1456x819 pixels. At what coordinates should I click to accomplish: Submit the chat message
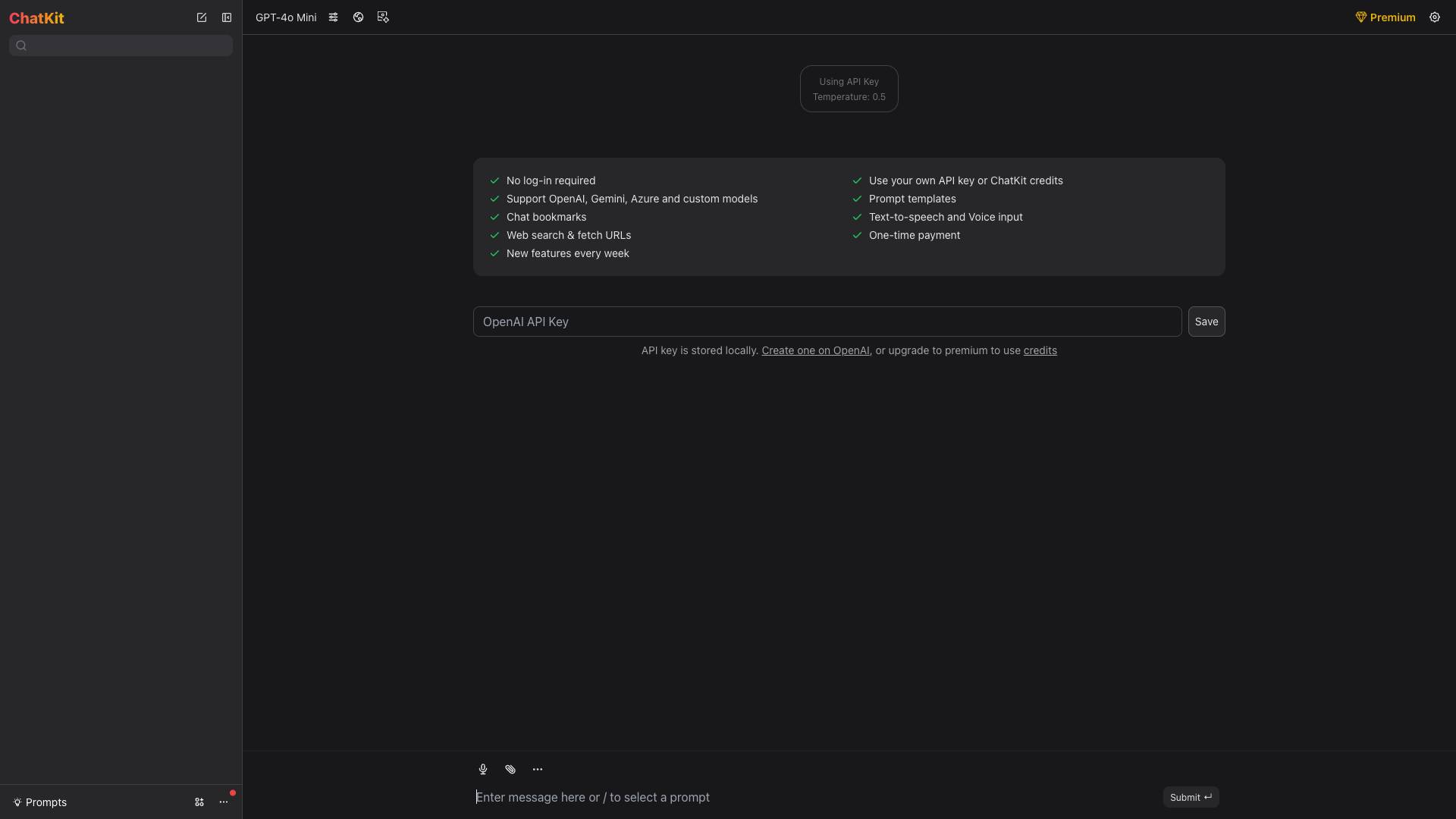pos(1191,797)
